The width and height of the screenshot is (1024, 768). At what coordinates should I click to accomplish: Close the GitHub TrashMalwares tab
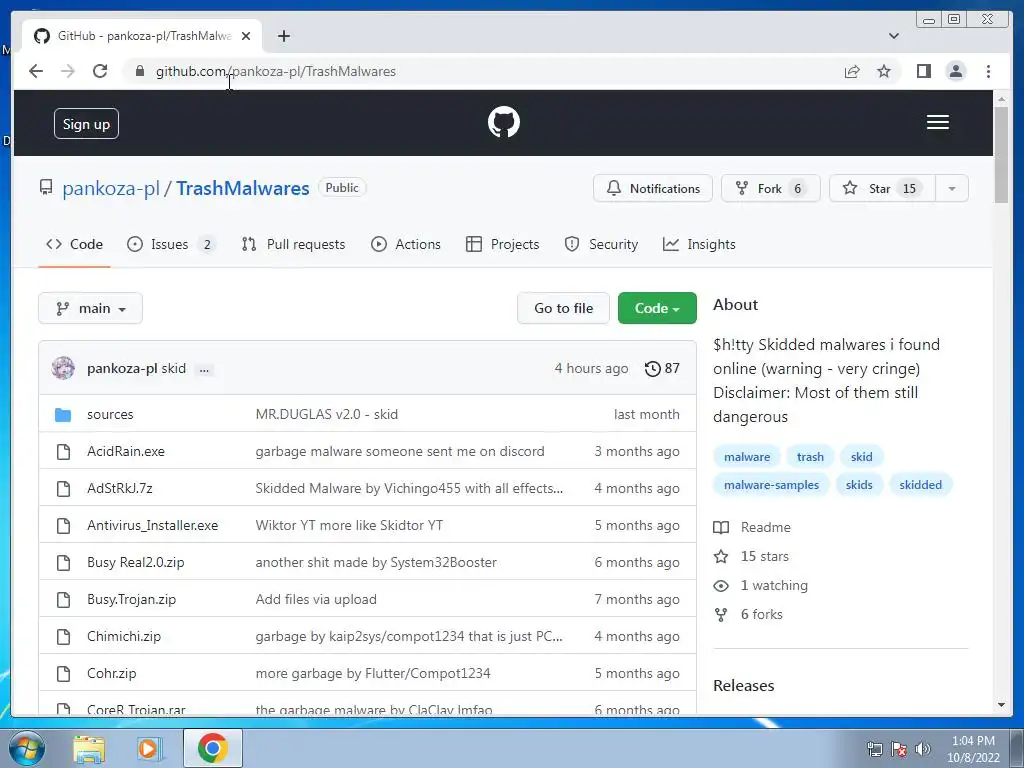pos(246,36)
